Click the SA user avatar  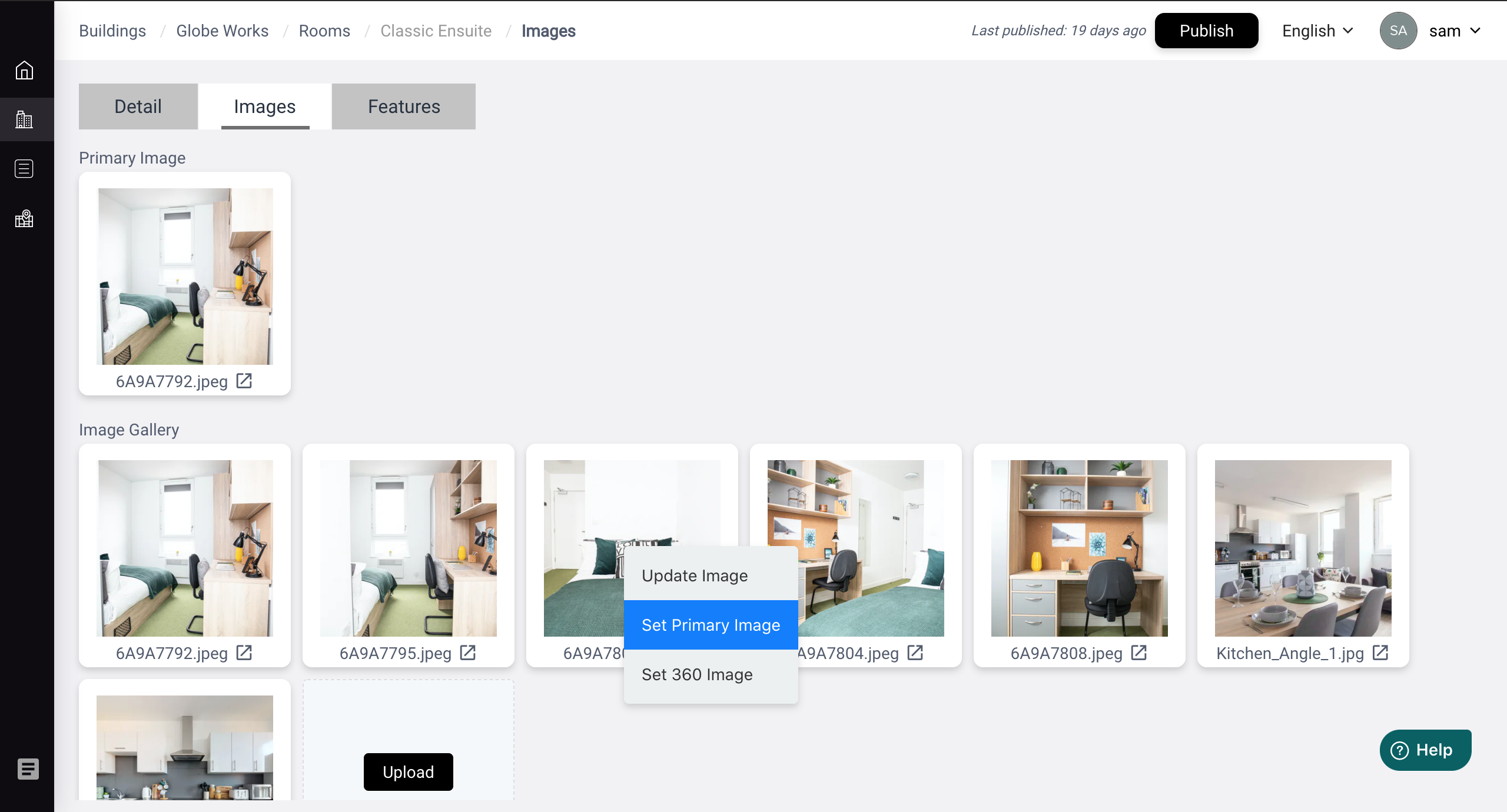pyautogui.click(x=1398, y=31)
